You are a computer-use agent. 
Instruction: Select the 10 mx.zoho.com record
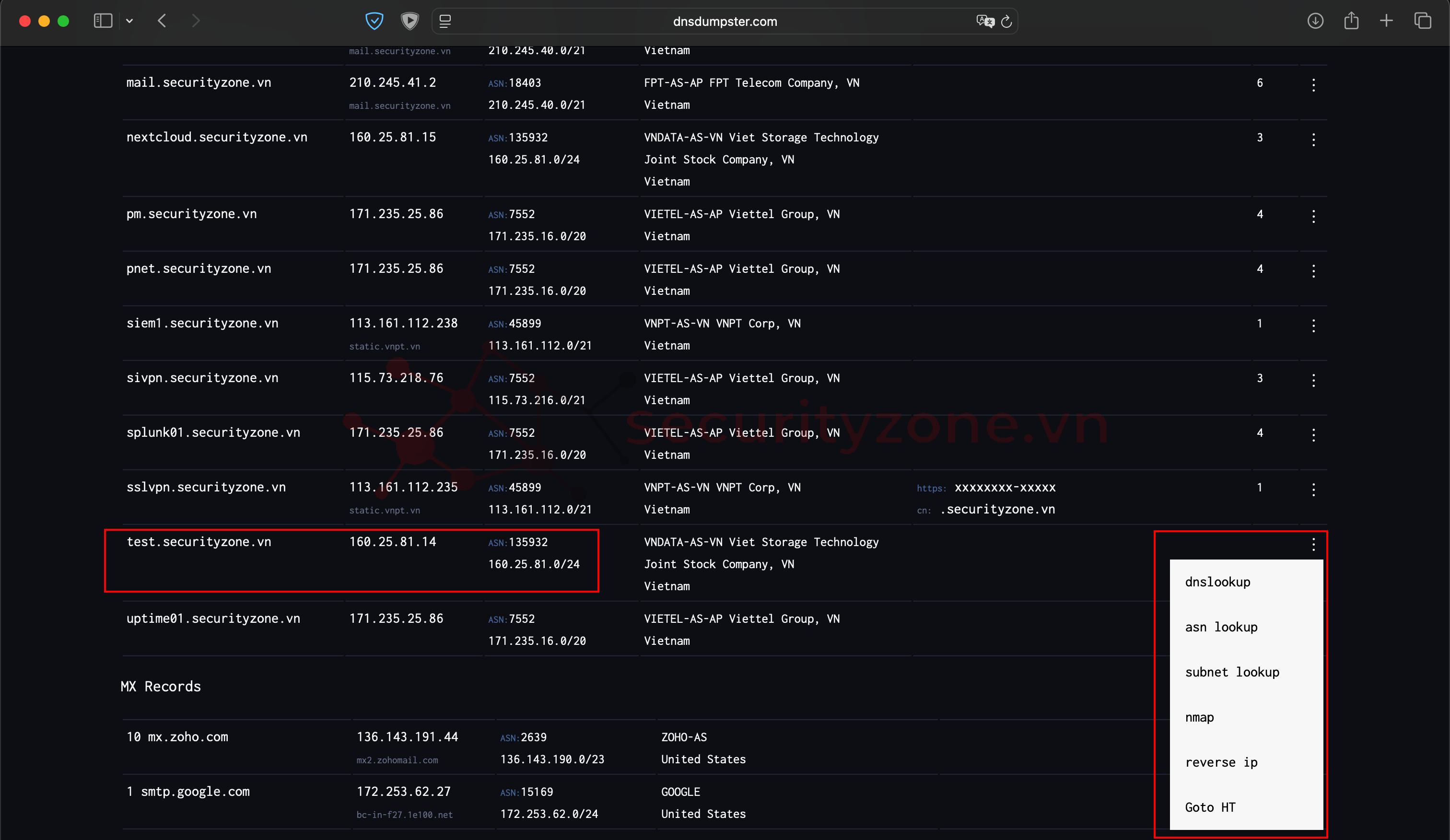(177, 737)
